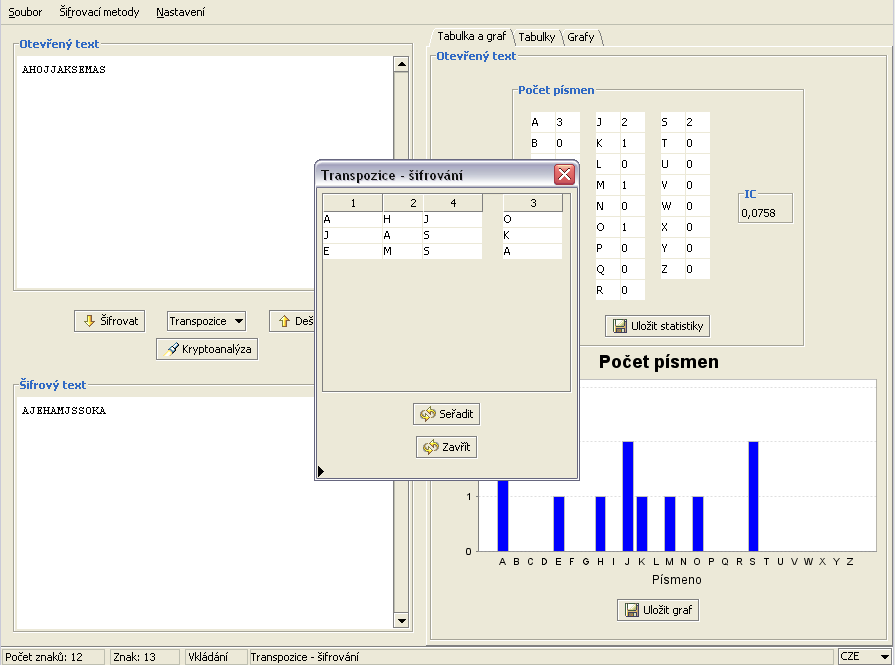
Task: Click the Uložit graf button
Action: [x=658, y=610]
